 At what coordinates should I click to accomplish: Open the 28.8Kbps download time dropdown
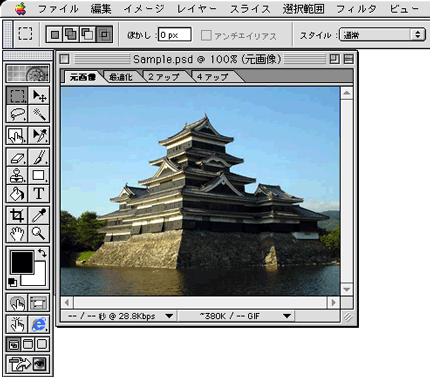click(x=169, y=316)
